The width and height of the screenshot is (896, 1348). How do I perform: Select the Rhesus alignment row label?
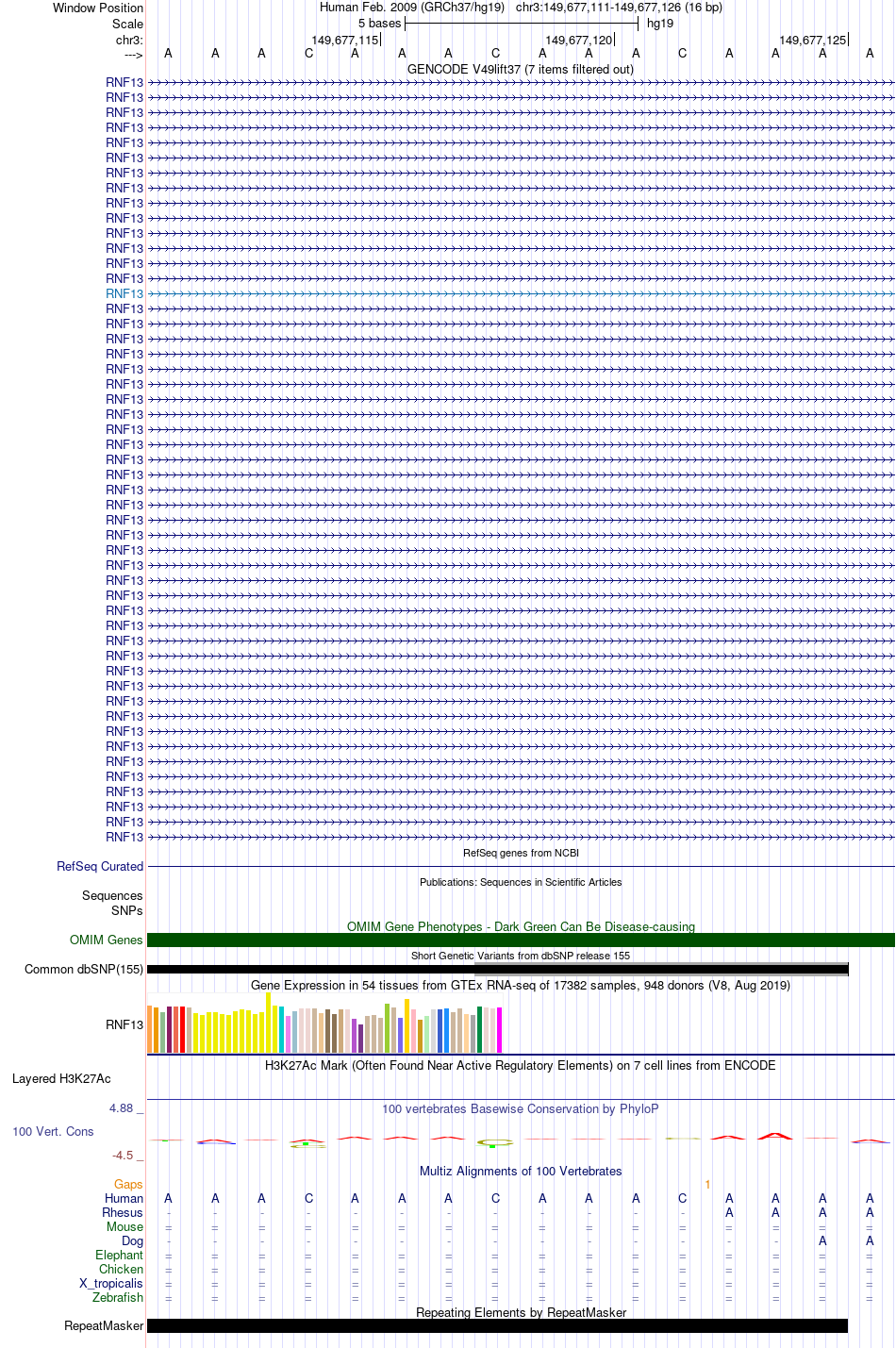pos(123,1212)
